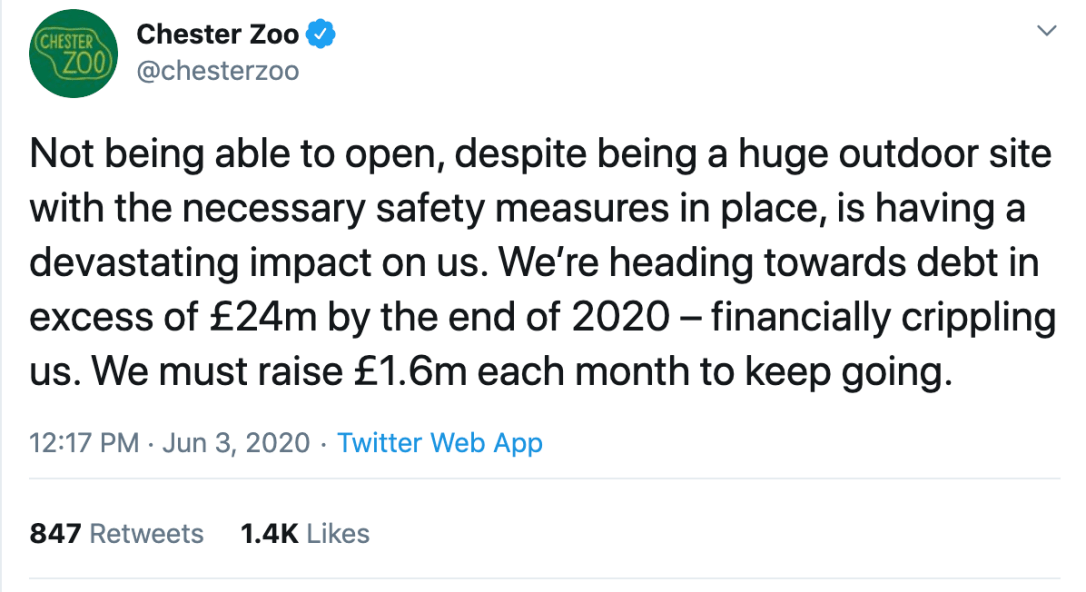
Task: Click the @chesterzoo username handle
Action: coord(218,70)
